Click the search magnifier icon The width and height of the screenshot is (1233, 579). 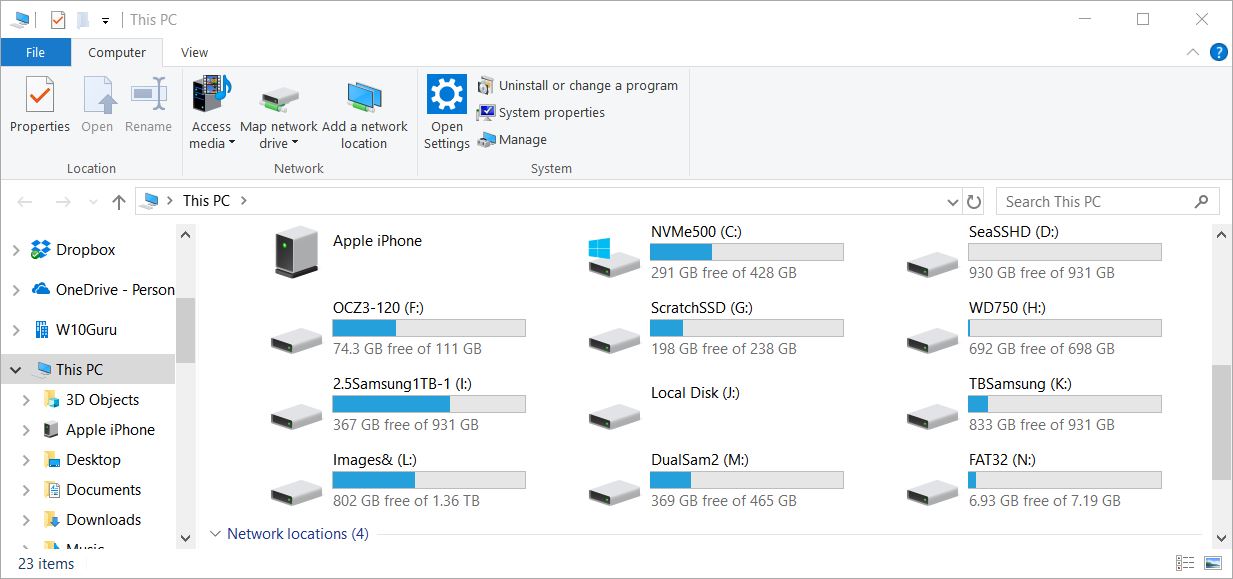[x=1201, y=201]
